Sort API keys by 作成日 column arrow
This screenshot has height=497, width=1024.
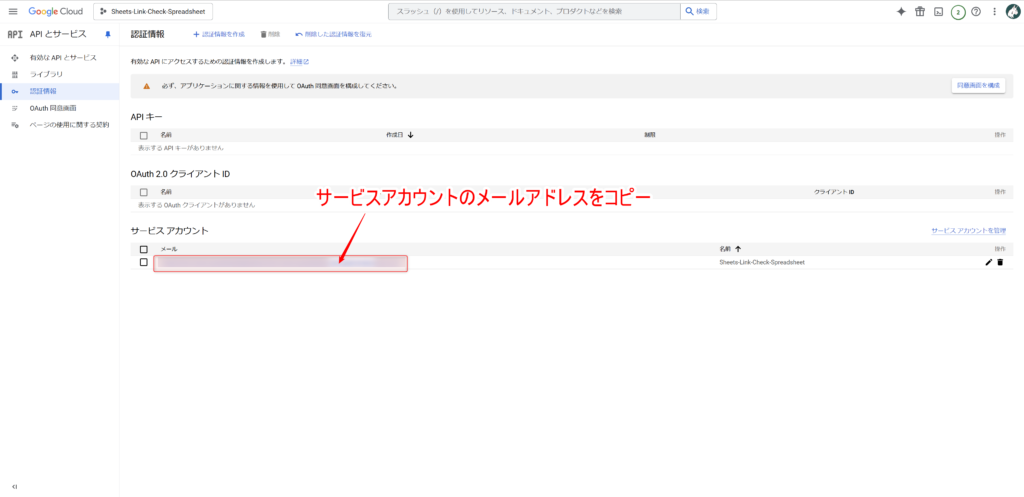pyautogui.click(x=410, y=134)
